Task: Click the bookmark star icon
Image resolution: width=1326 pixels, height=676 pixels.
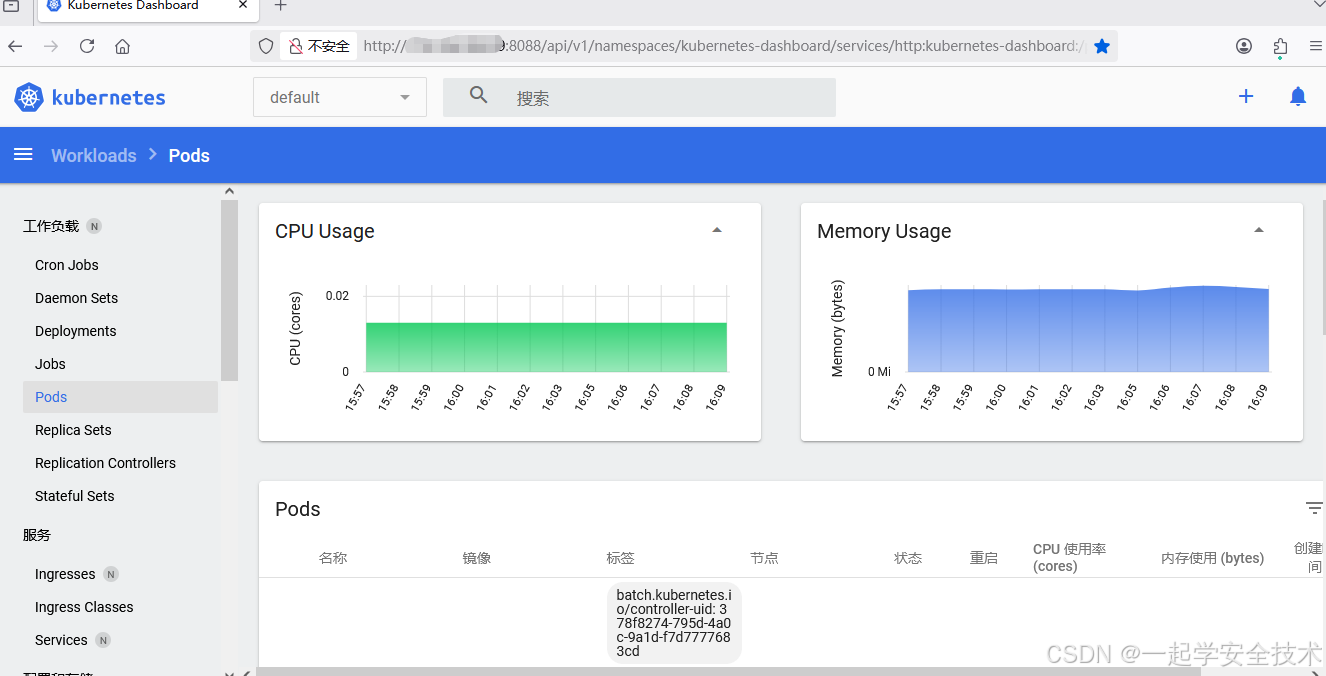Action: coord(1102,46)
